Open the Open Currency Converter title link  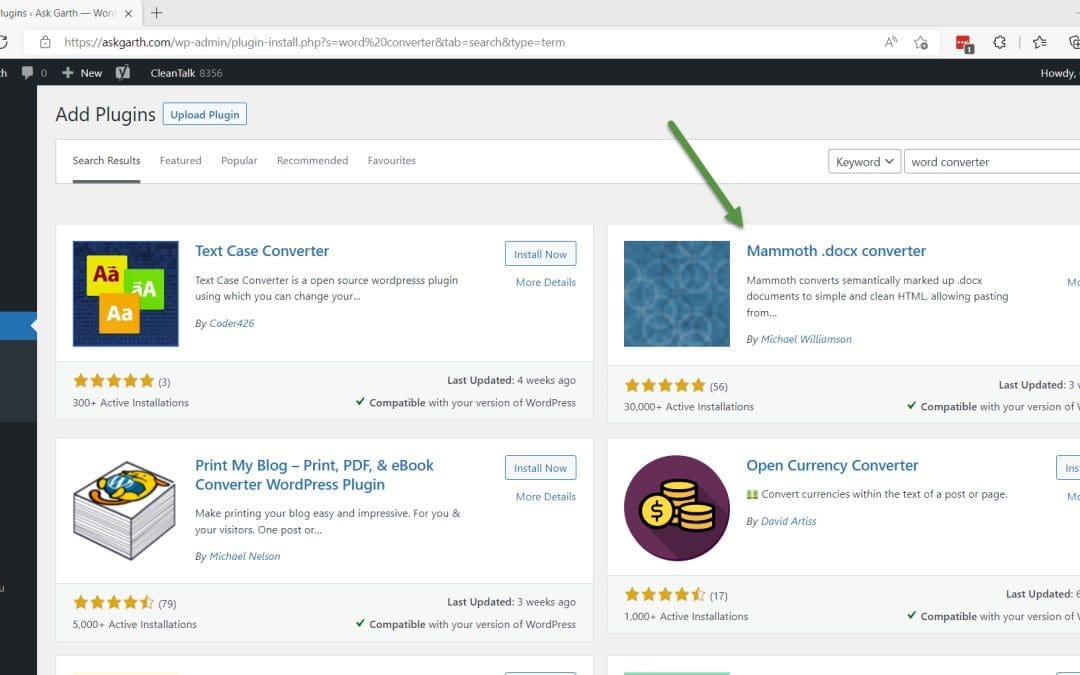tap(832, 465)
